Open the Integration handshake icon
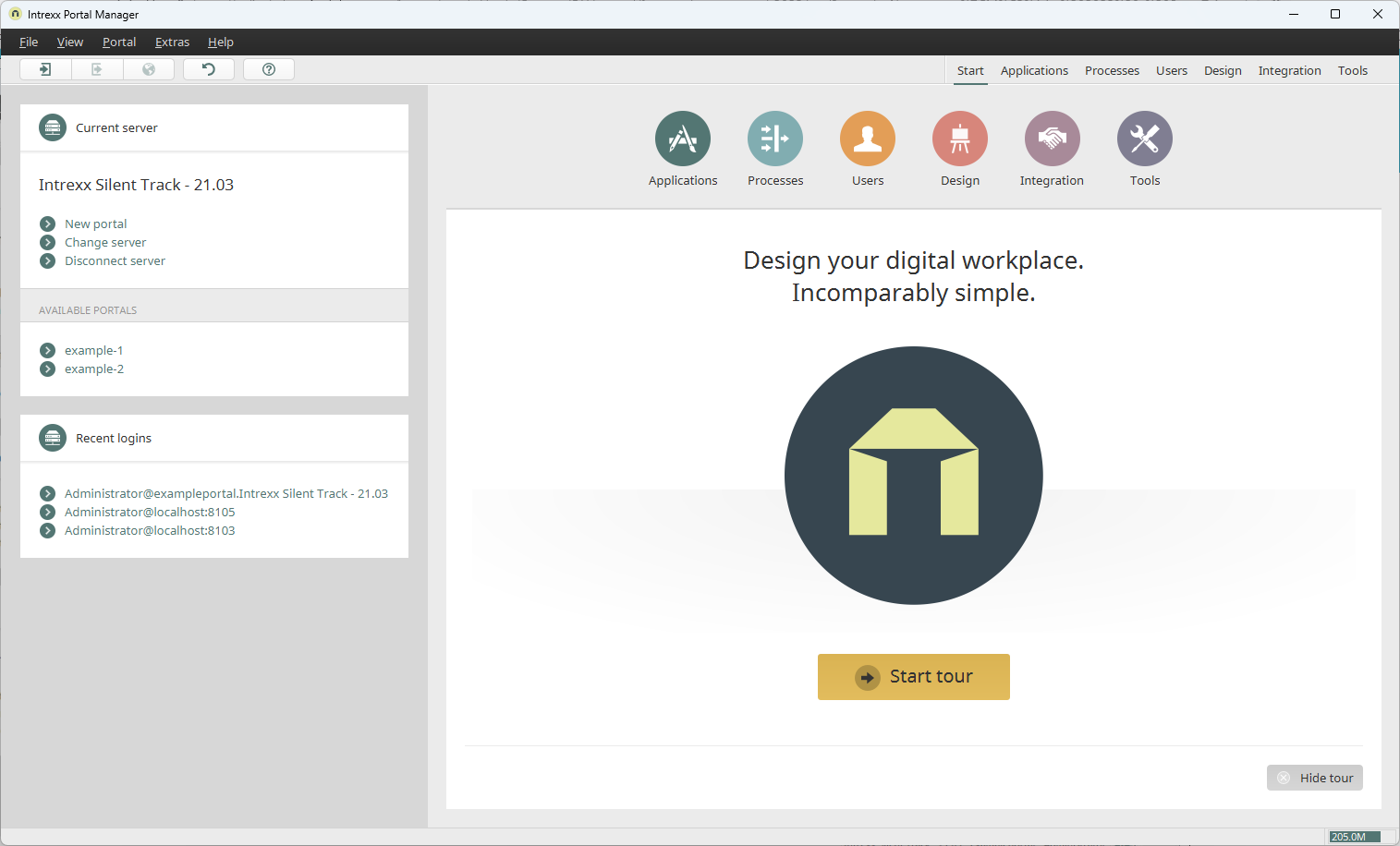The image size is (1400, 846). click(x=1053, y=139)
